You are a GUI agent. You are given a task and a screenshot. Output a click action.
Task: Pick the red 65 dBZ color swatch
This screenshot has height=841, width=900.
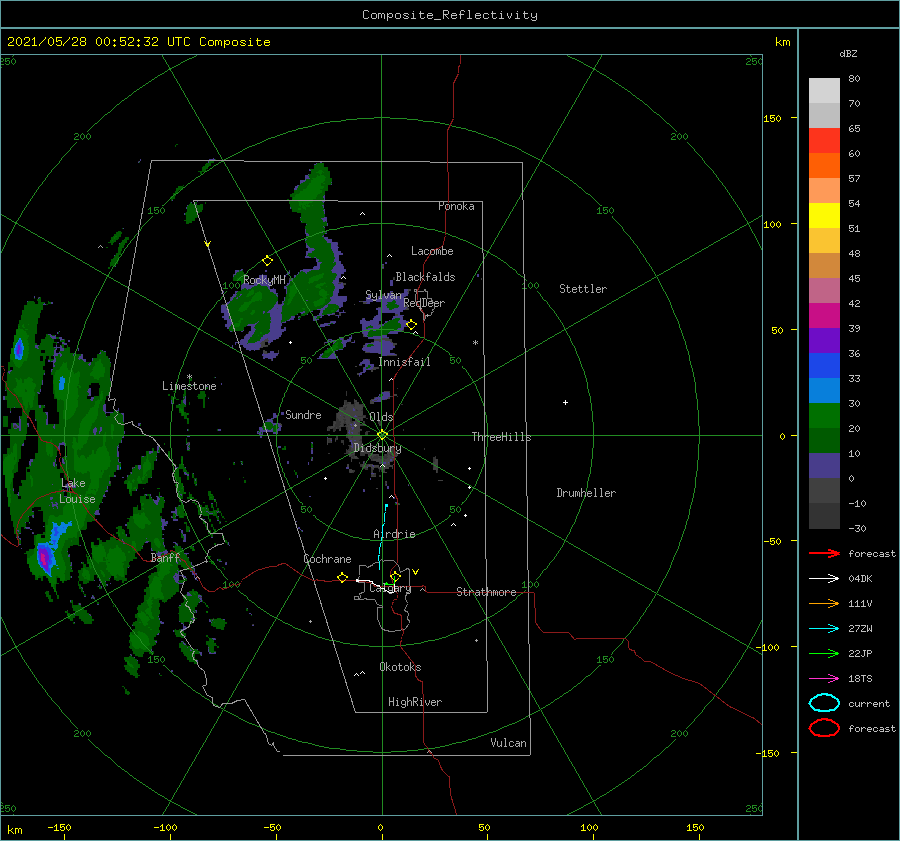pyautogui.click(x=824, y=140)
